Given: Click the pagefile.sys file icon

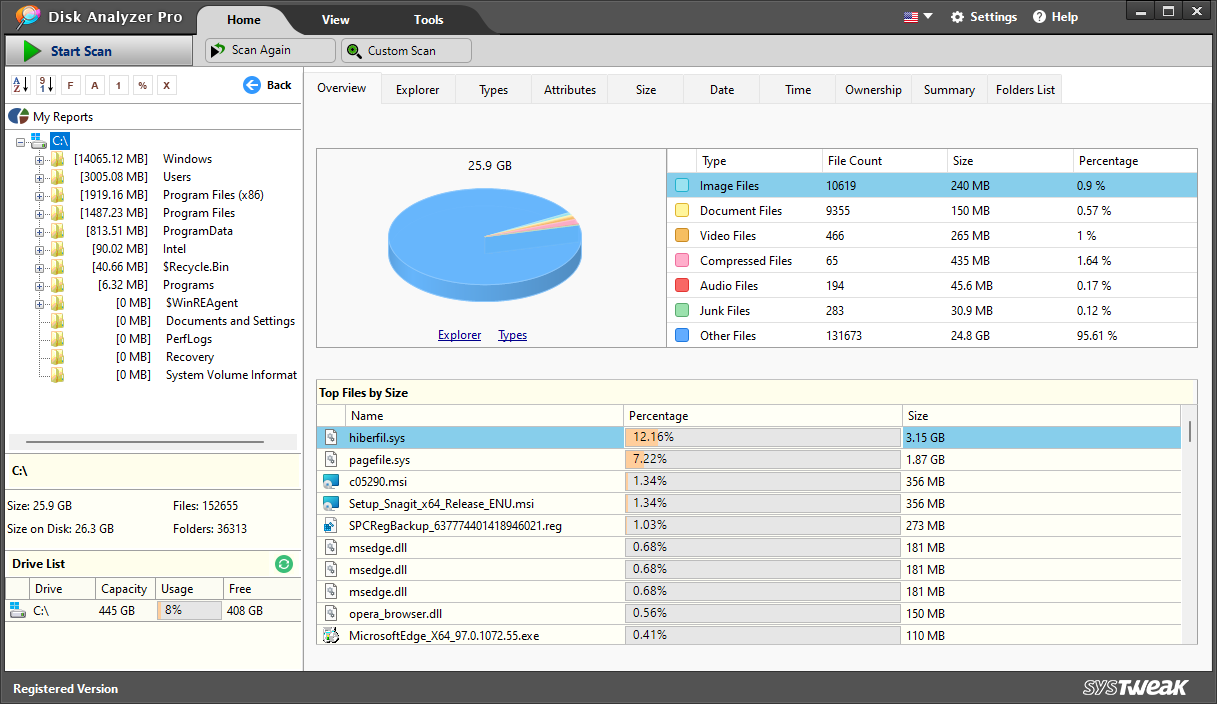Looking at the screenshot, I should (x=331, y=460).
